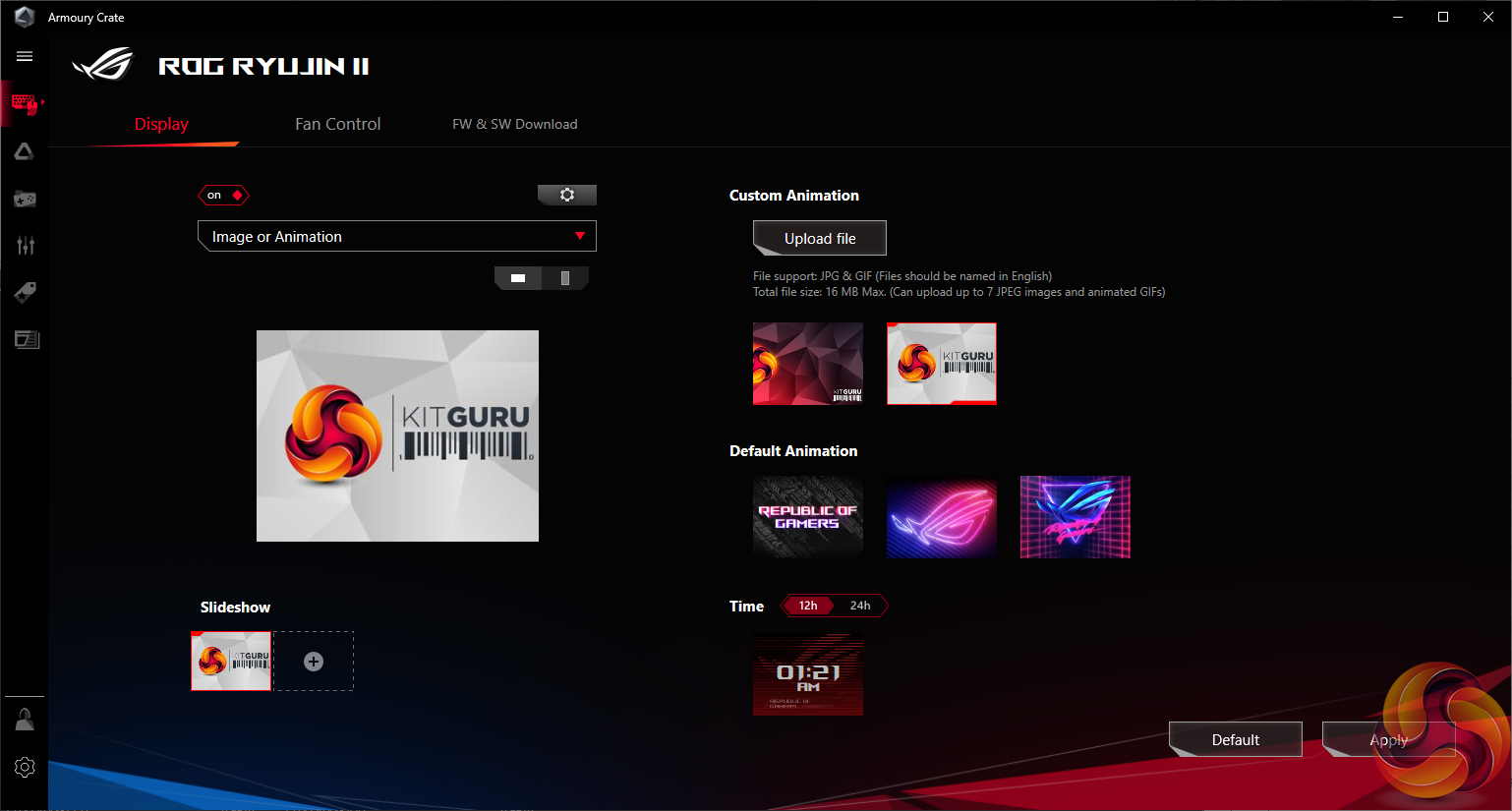Turn off the display using the on switch
The width and height of the screenshot is (1512, 811).
224,195
